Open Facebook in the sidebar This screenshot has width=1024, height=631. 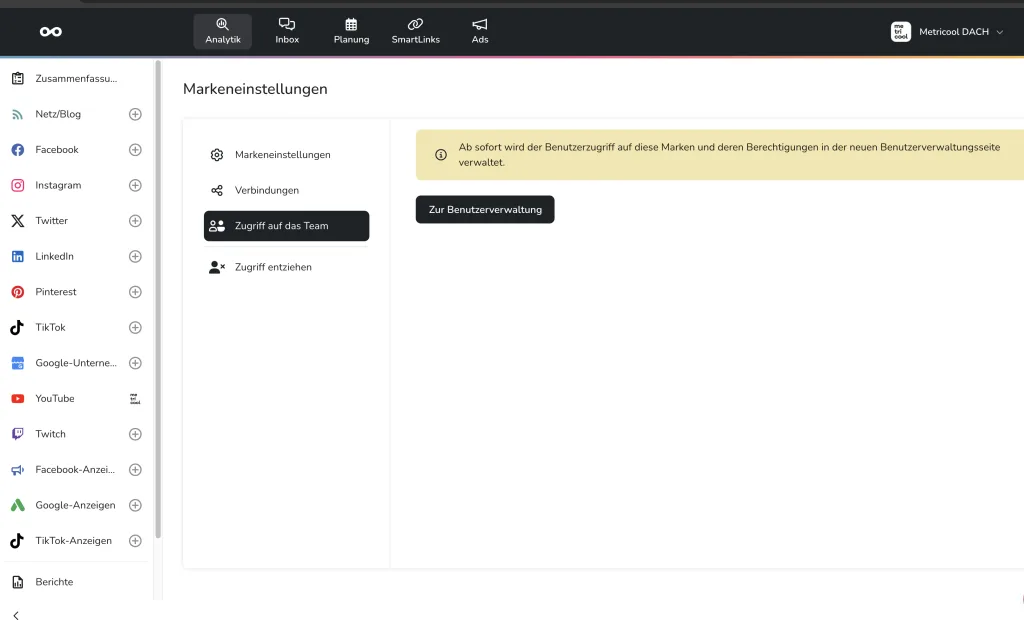click(x=57, y=150)
